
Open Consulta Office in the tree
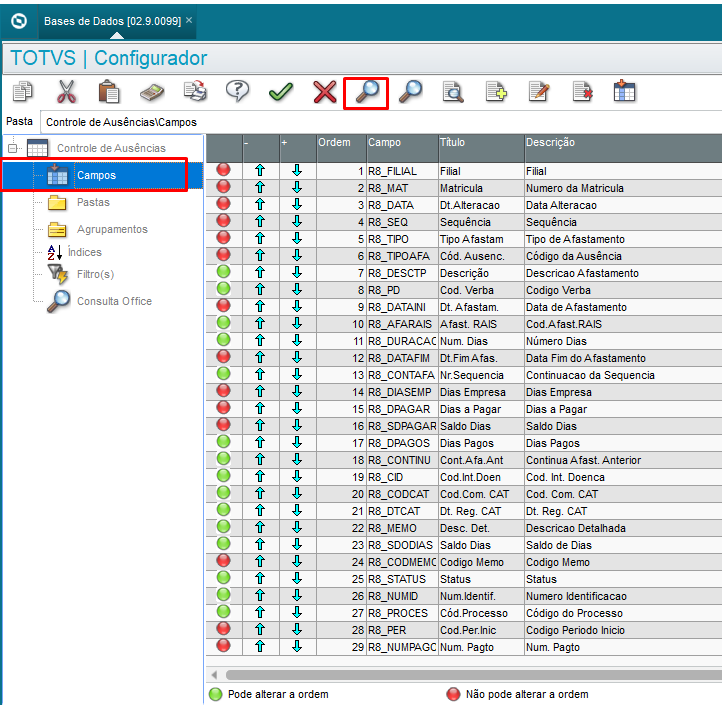pos(114,301)
